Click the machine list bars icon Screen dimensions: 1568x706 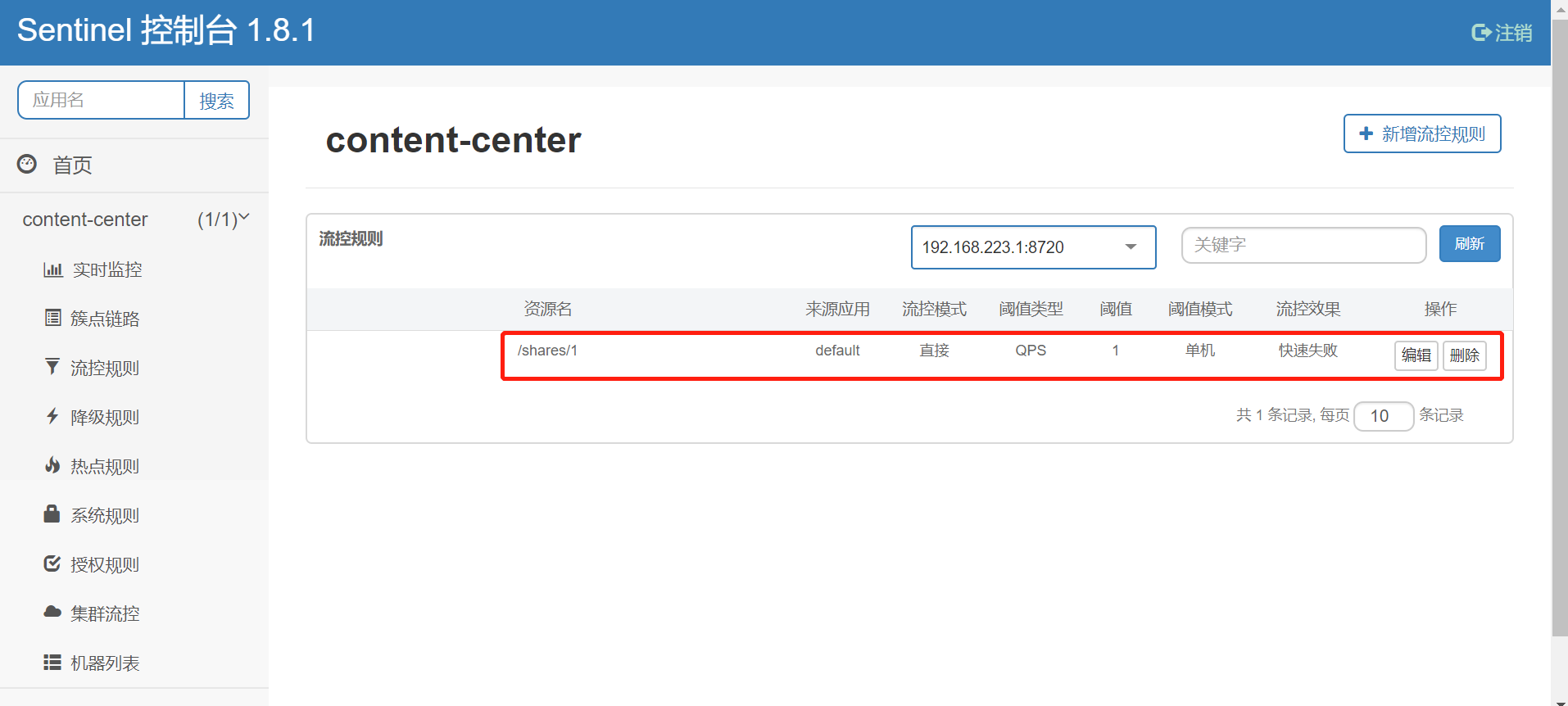tap(52, 662)
